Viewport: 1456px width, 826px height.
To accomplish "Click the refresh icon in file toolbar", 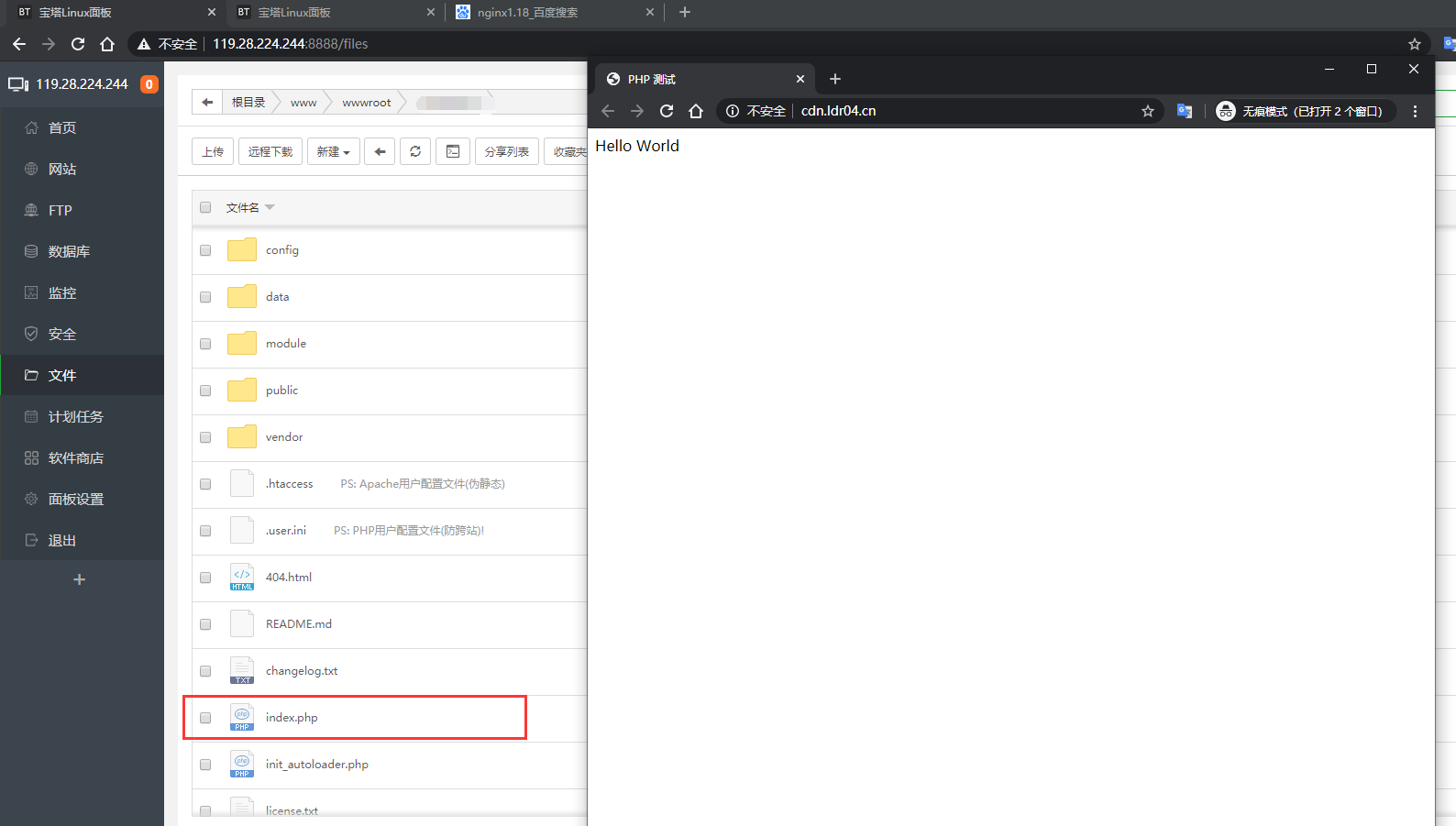I will pos(415,151).
